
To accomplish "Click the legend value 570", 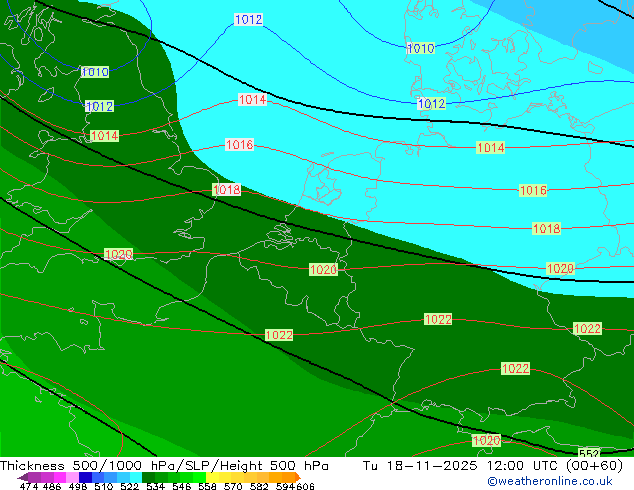I will pyautogui.click(x=233, y=486).
